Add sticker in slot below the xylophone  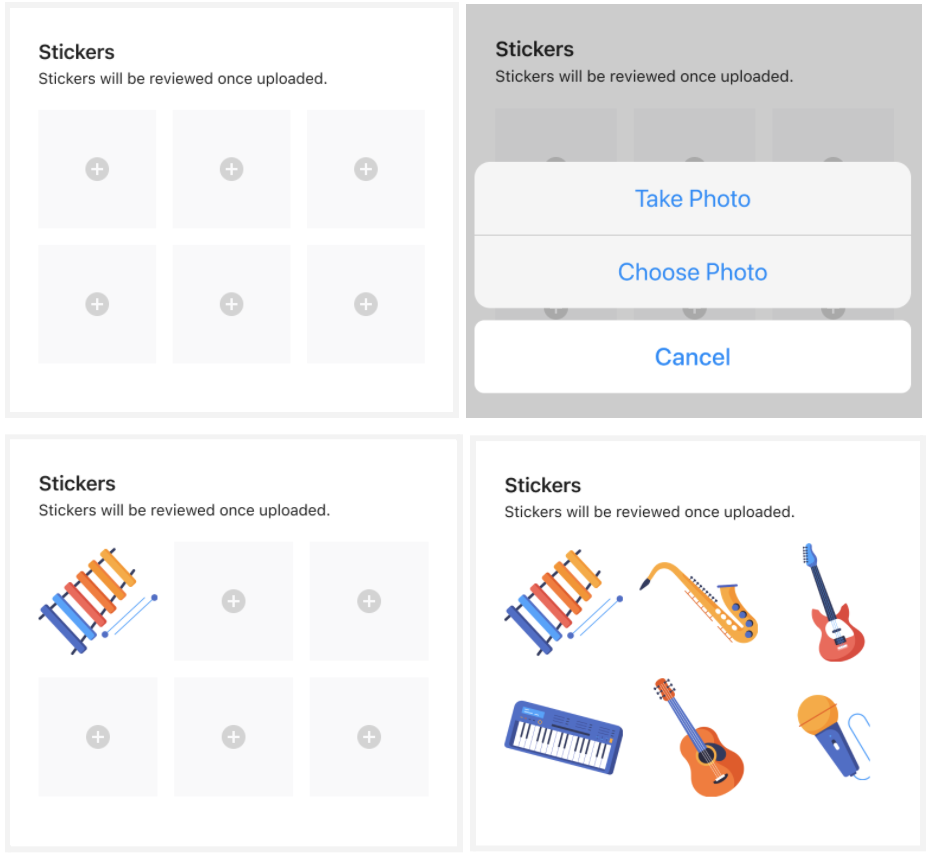pyautogui.click(x=98, y=737)
